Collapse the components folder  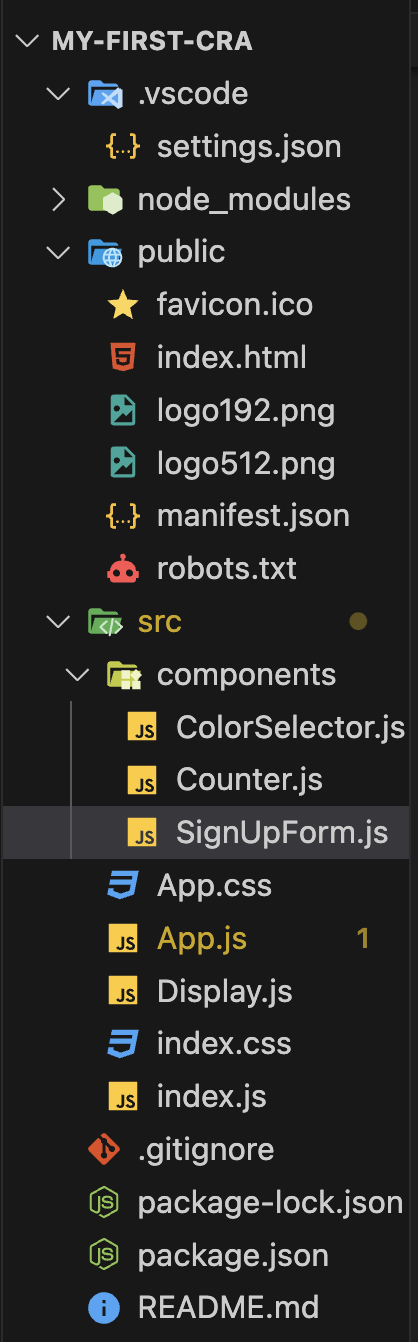tap(79, 675)
